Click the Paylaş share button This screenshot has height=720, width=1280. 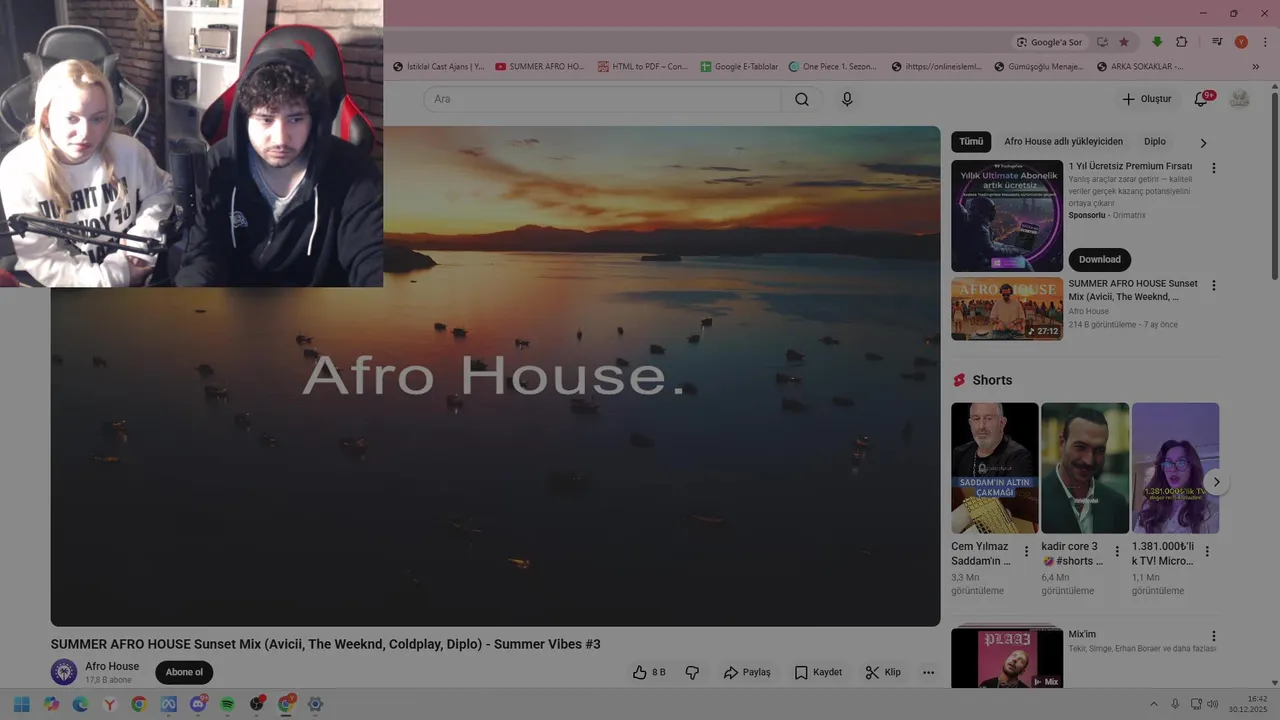pyautogui.click(x=747, y=672)
